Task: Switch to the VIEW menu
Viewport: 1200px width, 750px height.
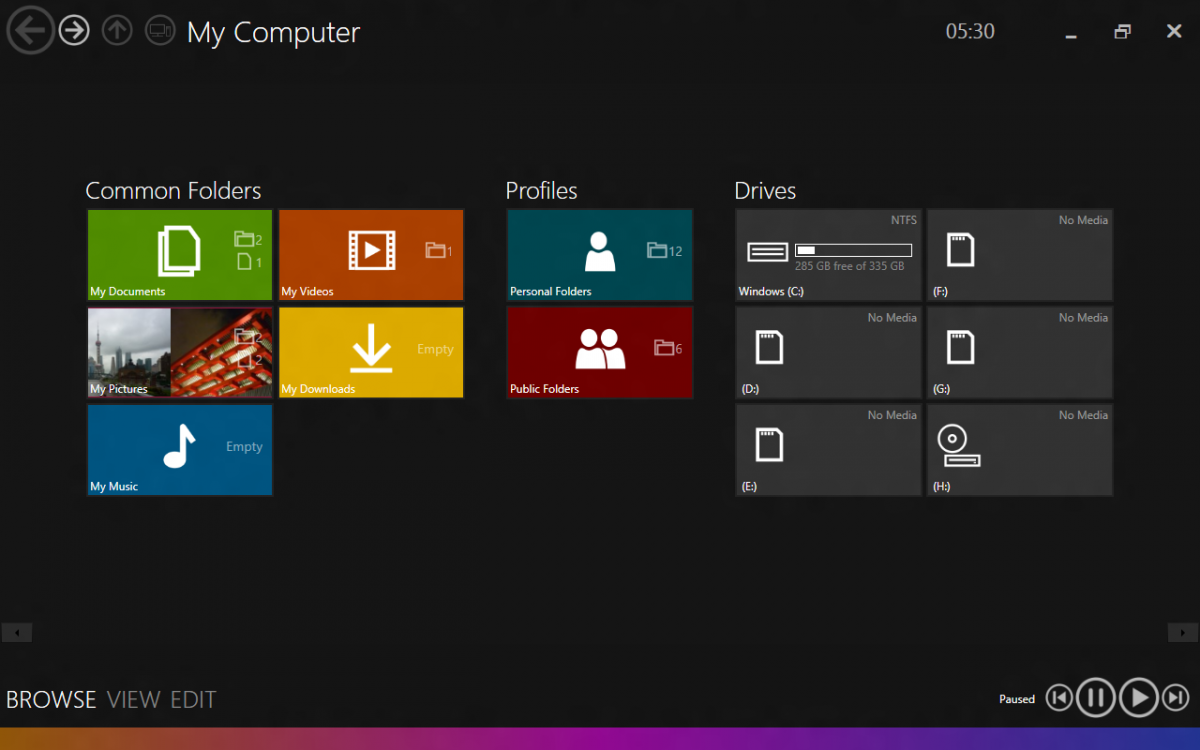Action: (135, 699)
